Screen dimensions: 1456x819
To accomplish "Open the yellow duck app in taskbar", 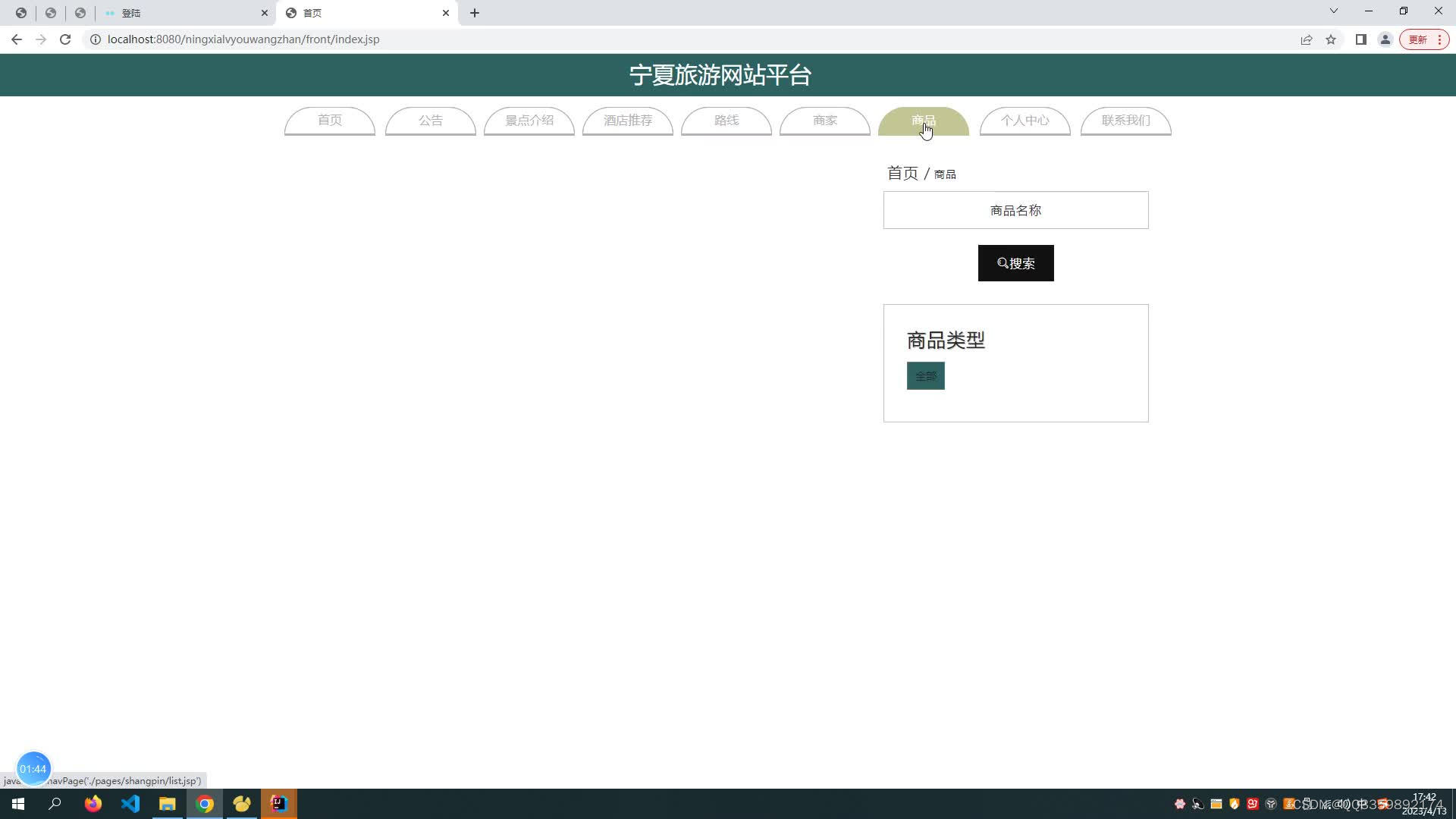I will (x=242, y=804).
